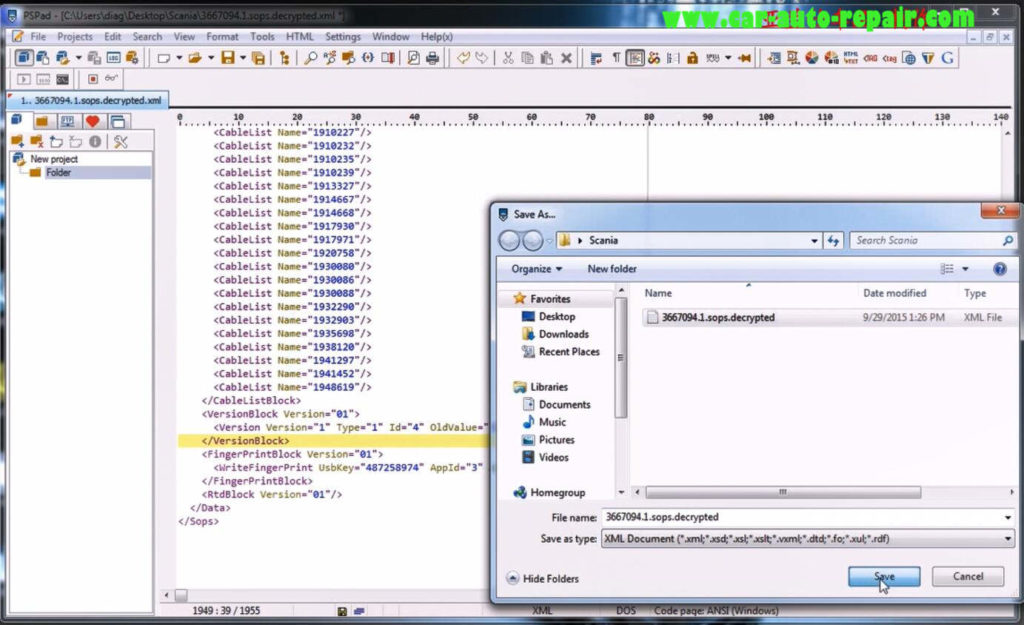Open the Search toolbar icon (magnifying glass)

click(310, 57)
